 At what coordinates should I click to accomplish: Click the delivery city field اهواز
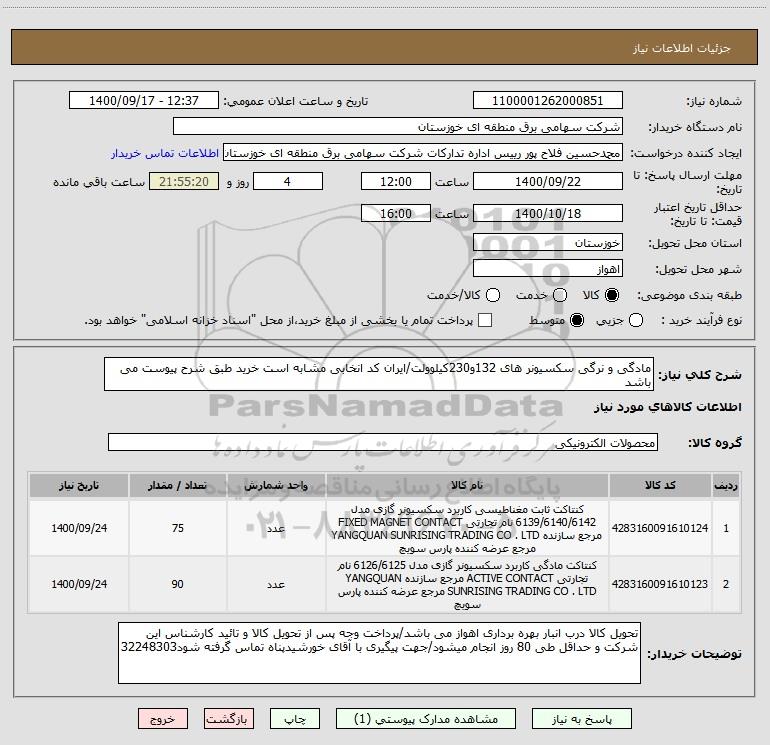pos(548,268)
